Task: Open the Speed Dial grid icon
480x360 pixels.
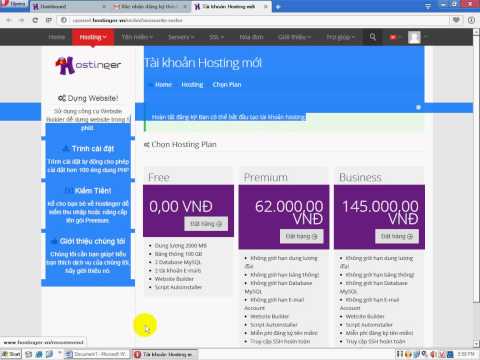Action: click(x=49, y=20)
